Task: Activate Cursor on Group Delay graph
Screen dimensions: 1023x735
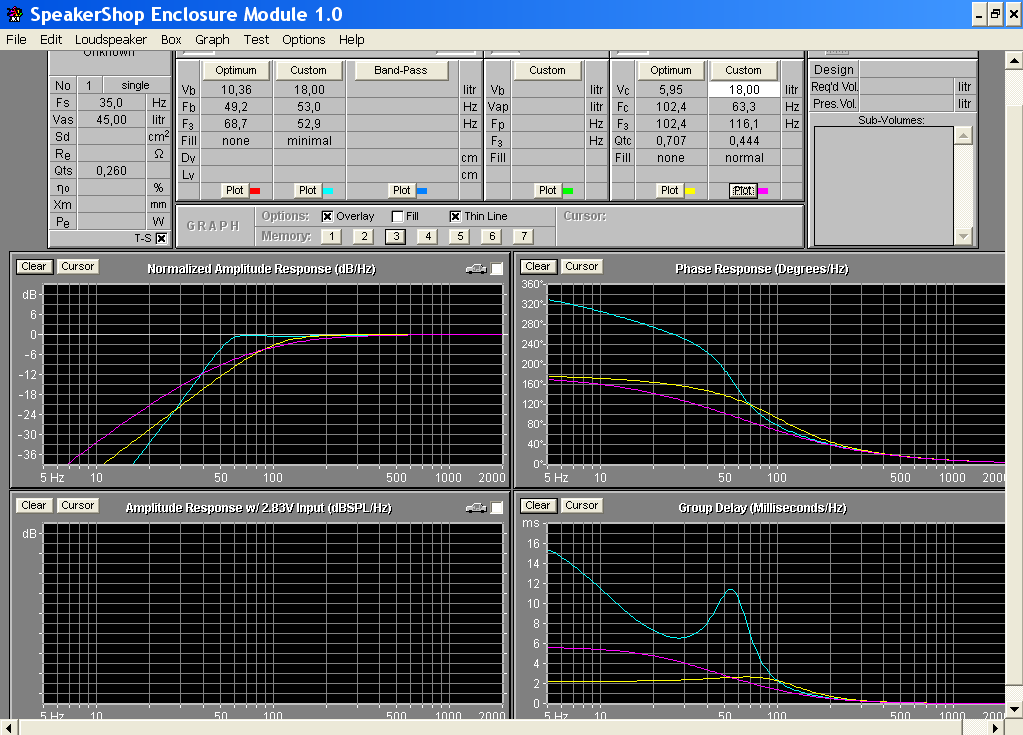Action: coord(581,505)
